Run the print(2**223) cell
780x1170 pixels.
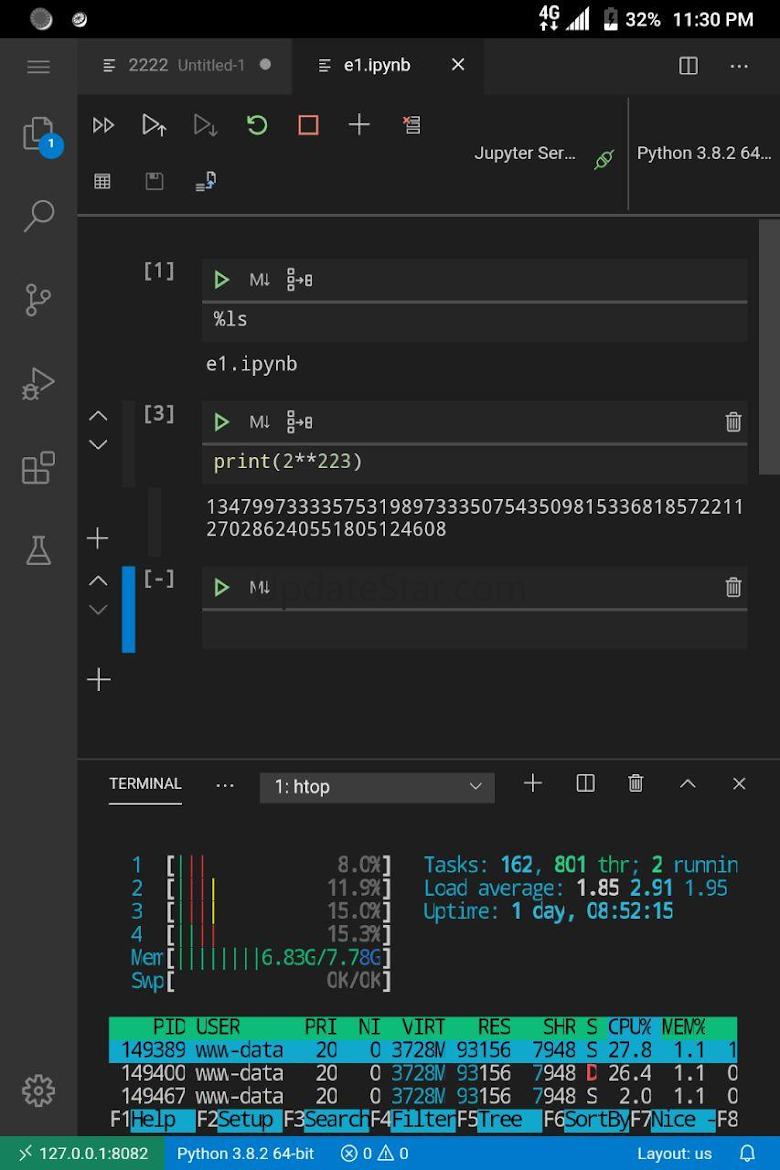point(222,422)
